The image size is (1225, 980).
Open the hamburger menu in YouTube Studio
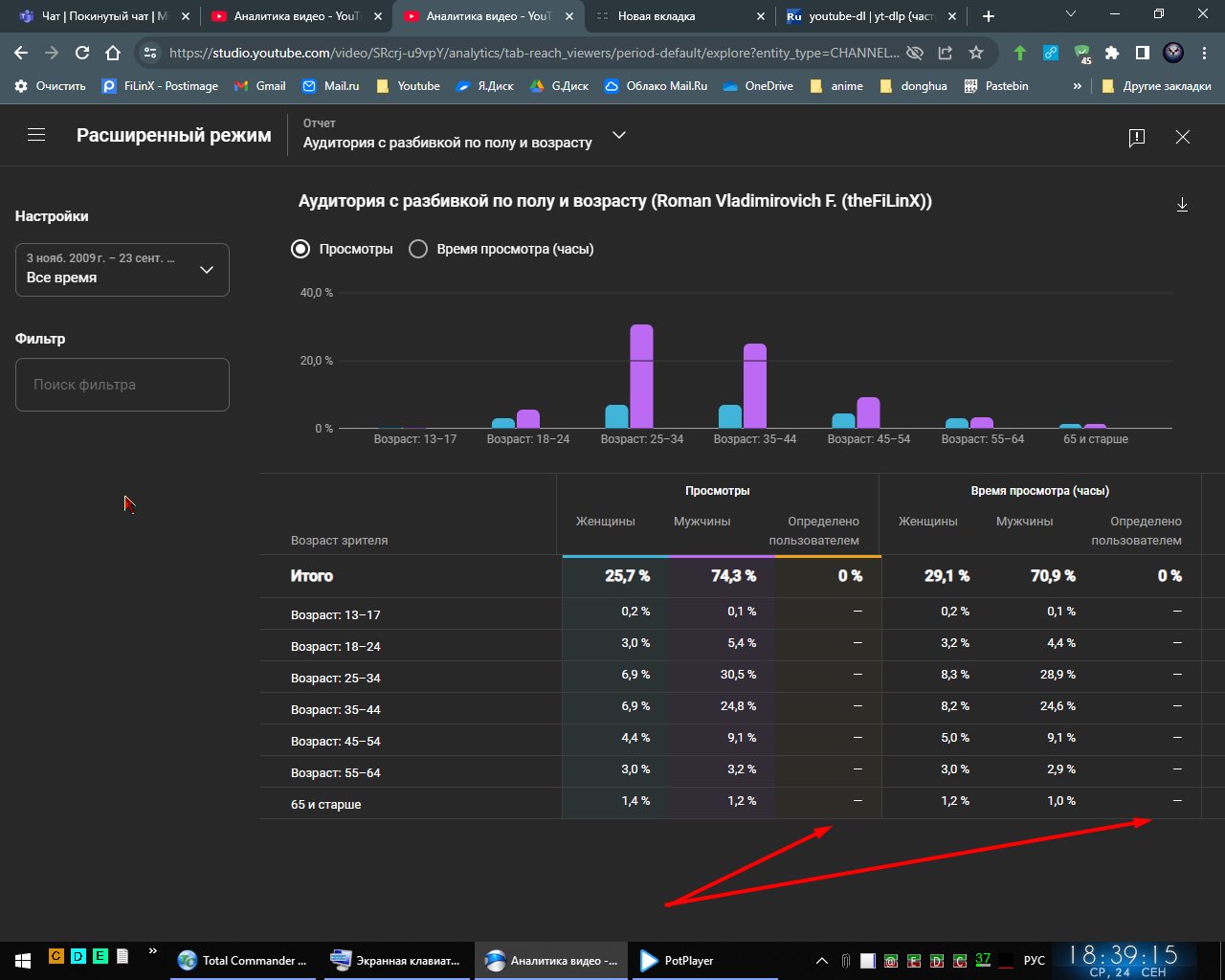[36, 135]
